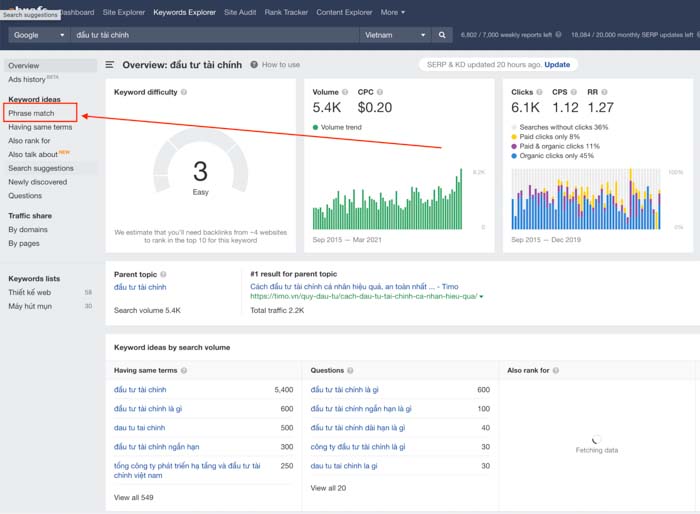Toggle the hamburger sidebar menu icon
The height and width of the screenshot is (514, 700).
tap(109, 65)
